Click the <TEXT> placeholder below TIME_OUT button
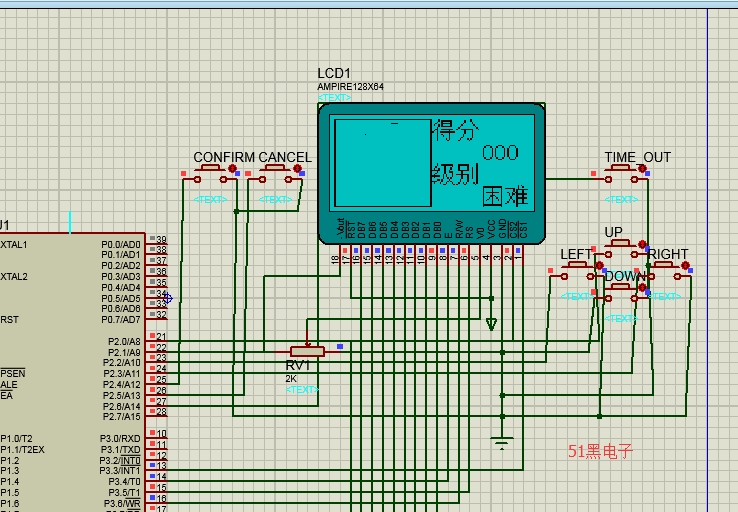 (x=621, y=200)
